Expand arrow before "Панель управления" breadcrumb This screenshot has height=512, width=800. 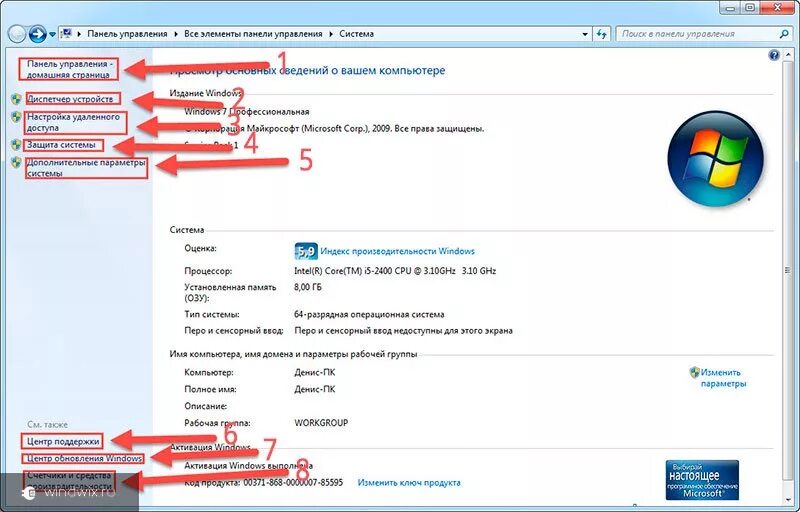pyautogui.click(x=79, y=34)
